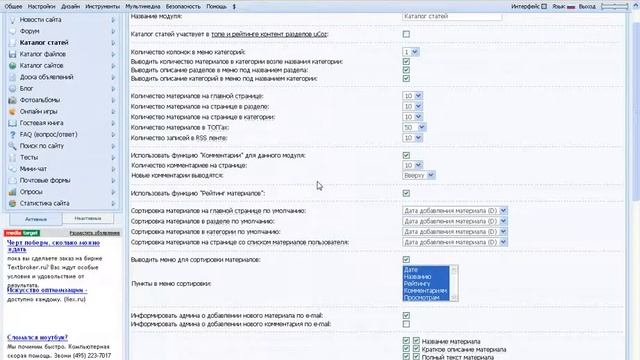Toggle the Рейтинг материалов function checkbox
The height and width of the screenshot is (360, 640).
(406, 193)
